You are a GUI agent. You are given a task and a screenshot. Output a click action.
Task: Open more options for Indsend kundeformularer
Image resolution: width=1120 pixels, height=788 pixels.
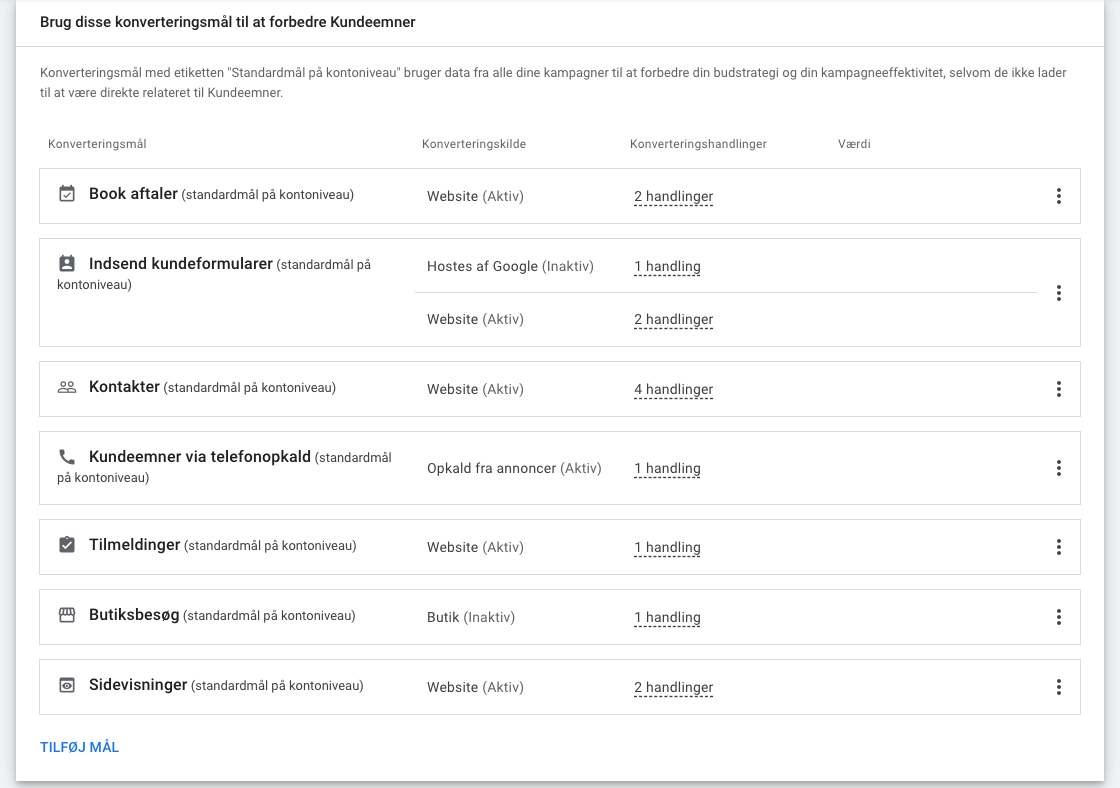click(x=1059, y=293)
